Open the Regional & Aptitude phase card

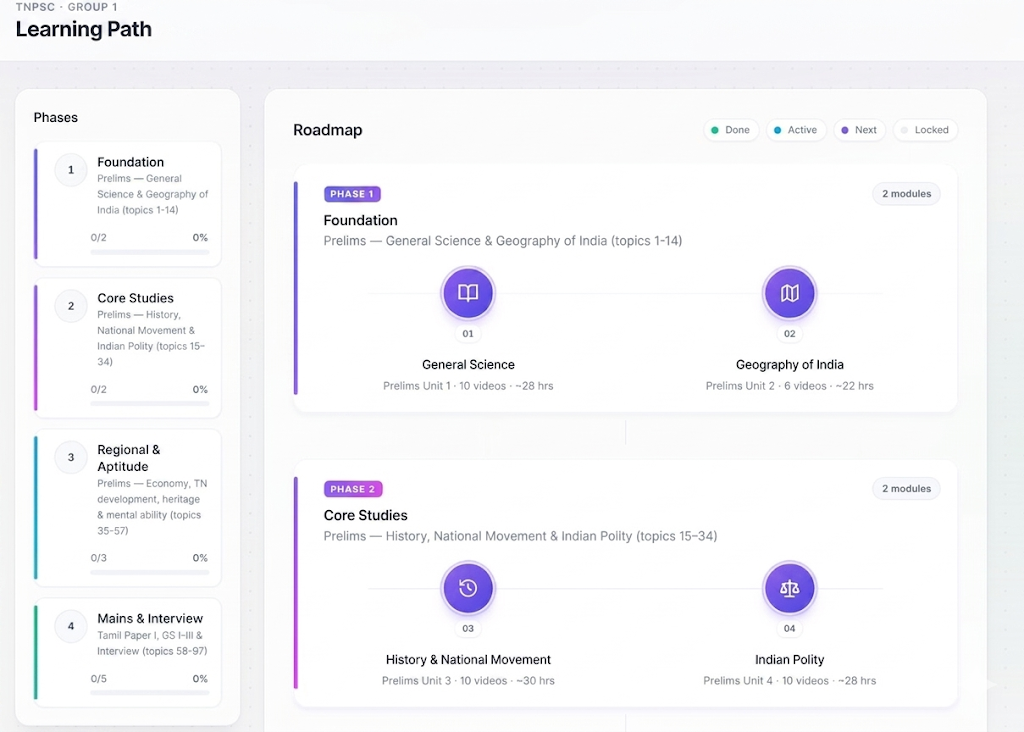(127, 508)
